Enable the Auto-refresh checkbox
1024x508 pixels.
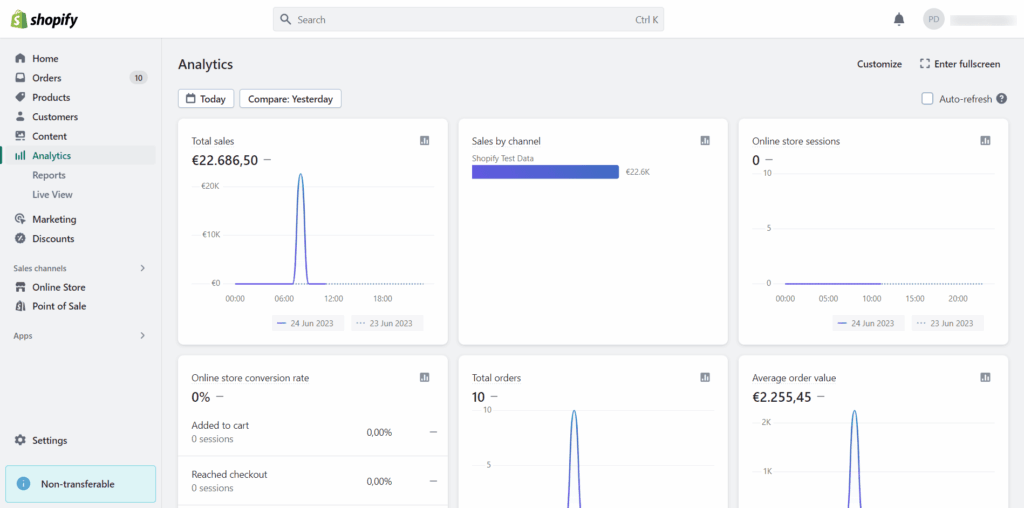click(927, 99)
